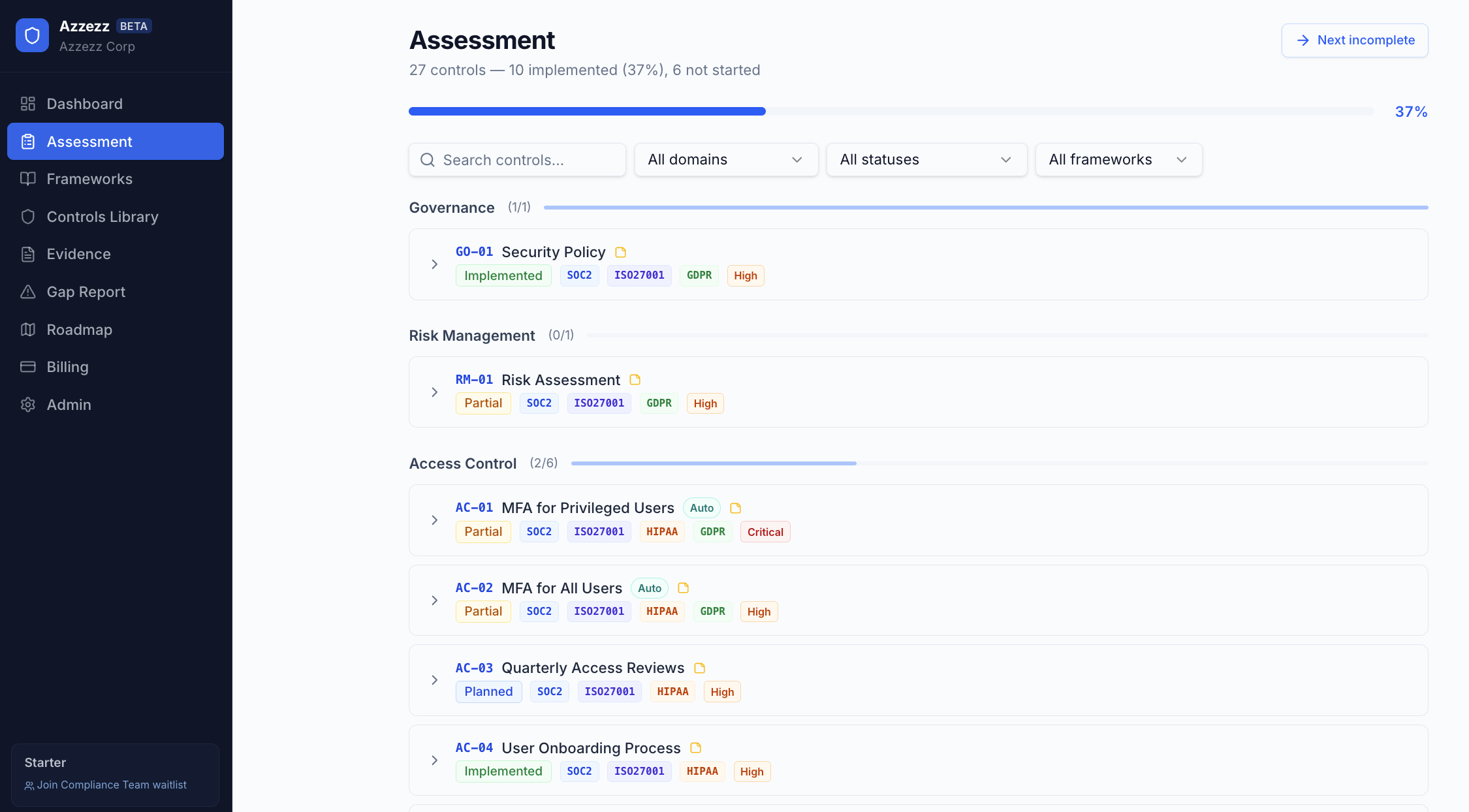Click the ISO27001 tag on Quarterly Access Reviews
The height and width of the screenshot is (812, 1469).
[x=610, y=692]
